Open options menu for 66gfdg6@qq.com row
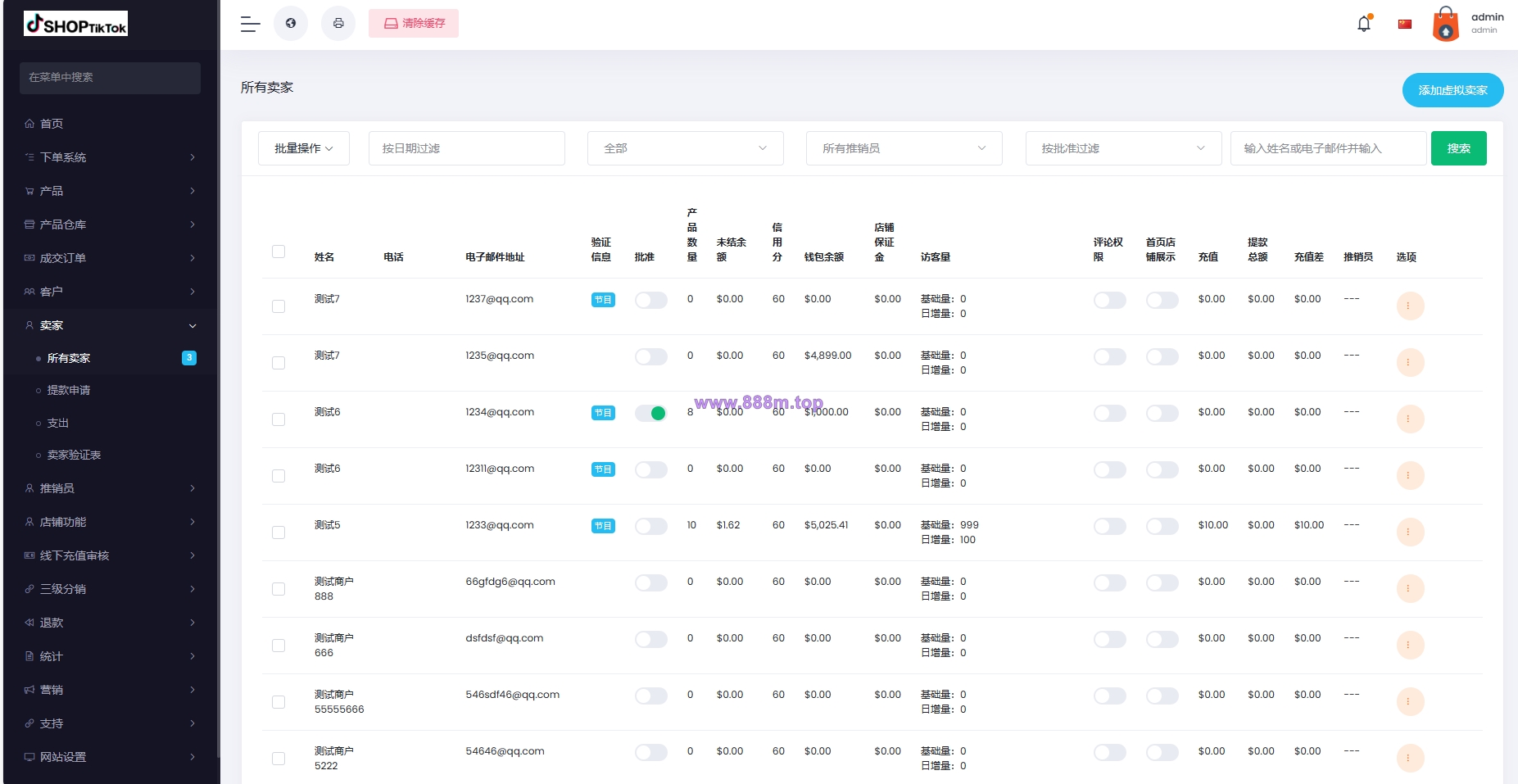Image resolution: width=1518 pixels, height=784 pixels. click(x=1410, y=589)
